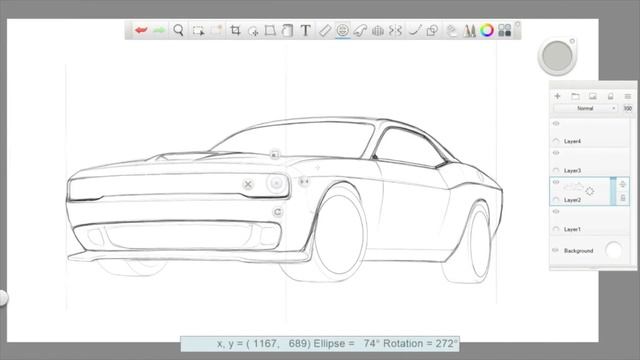Click the lock icon in Layers header
Viewport: 640px width, 360px height.
(x=611, y=96)
